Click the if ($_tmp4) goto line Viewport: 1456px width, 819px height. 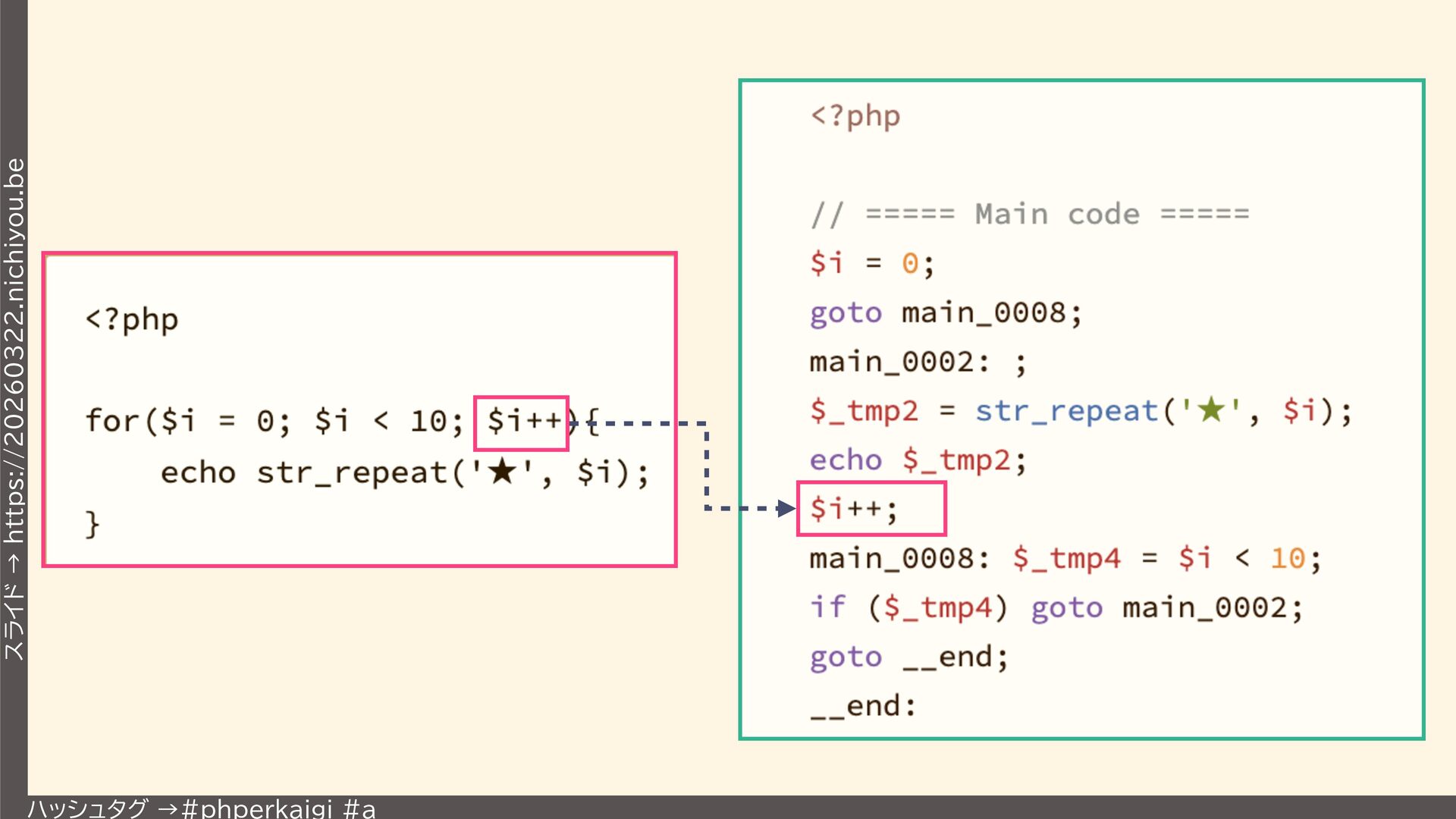point(1056,608)
